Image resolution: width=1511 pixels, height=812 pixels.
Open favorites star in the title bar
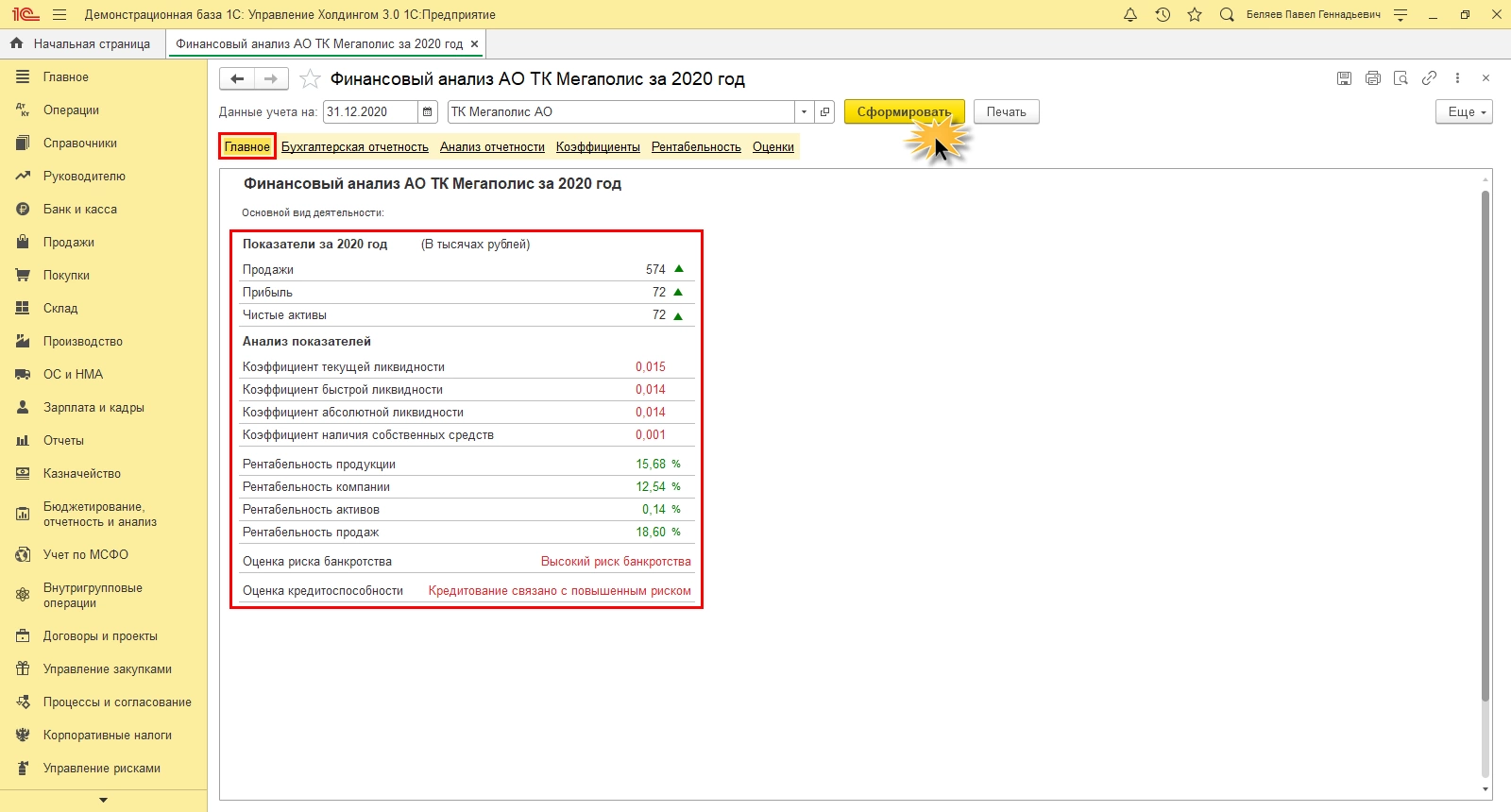click(x=1195, y=15)
